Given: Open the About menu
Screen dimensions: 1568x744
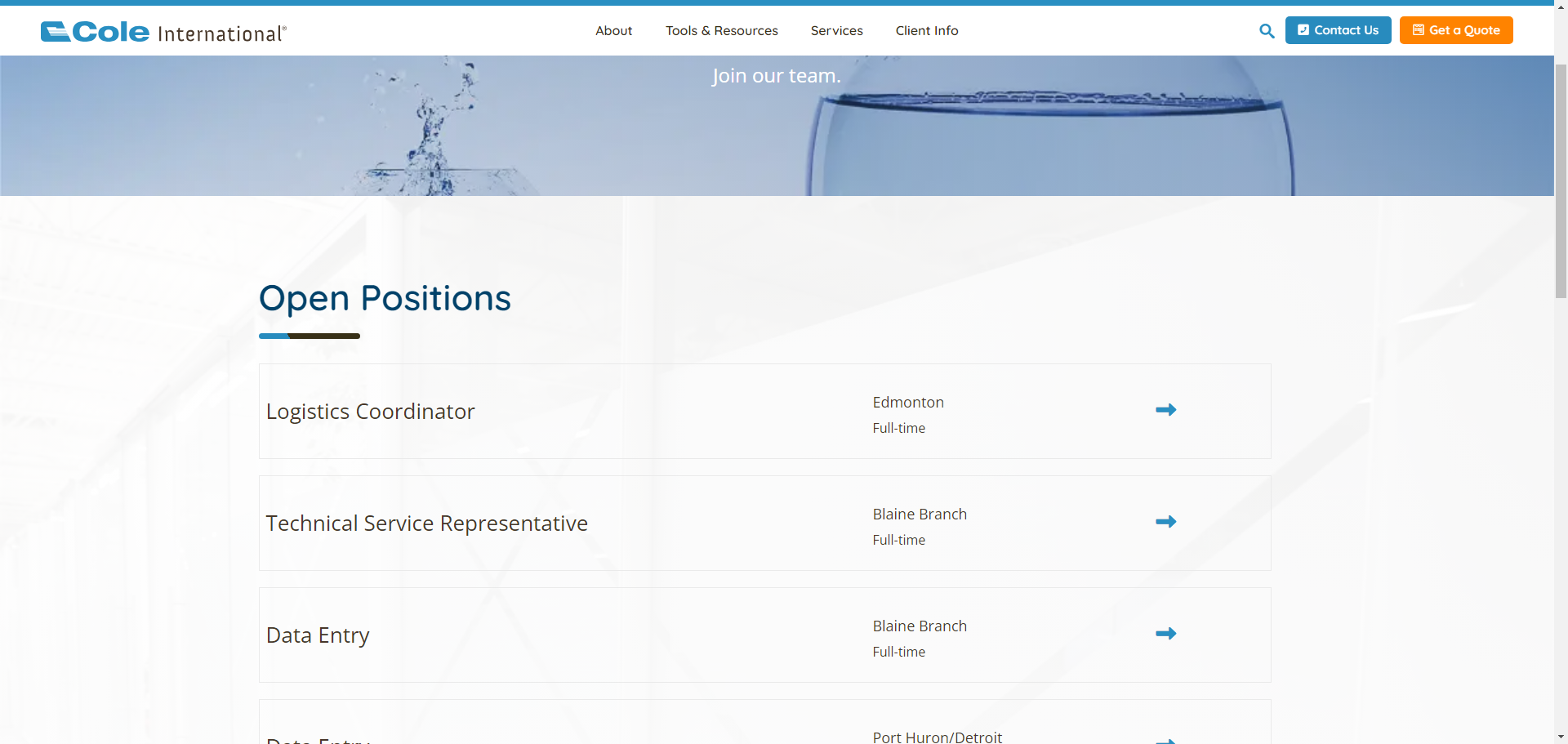Looking at the screenshot, I should 613,31.
